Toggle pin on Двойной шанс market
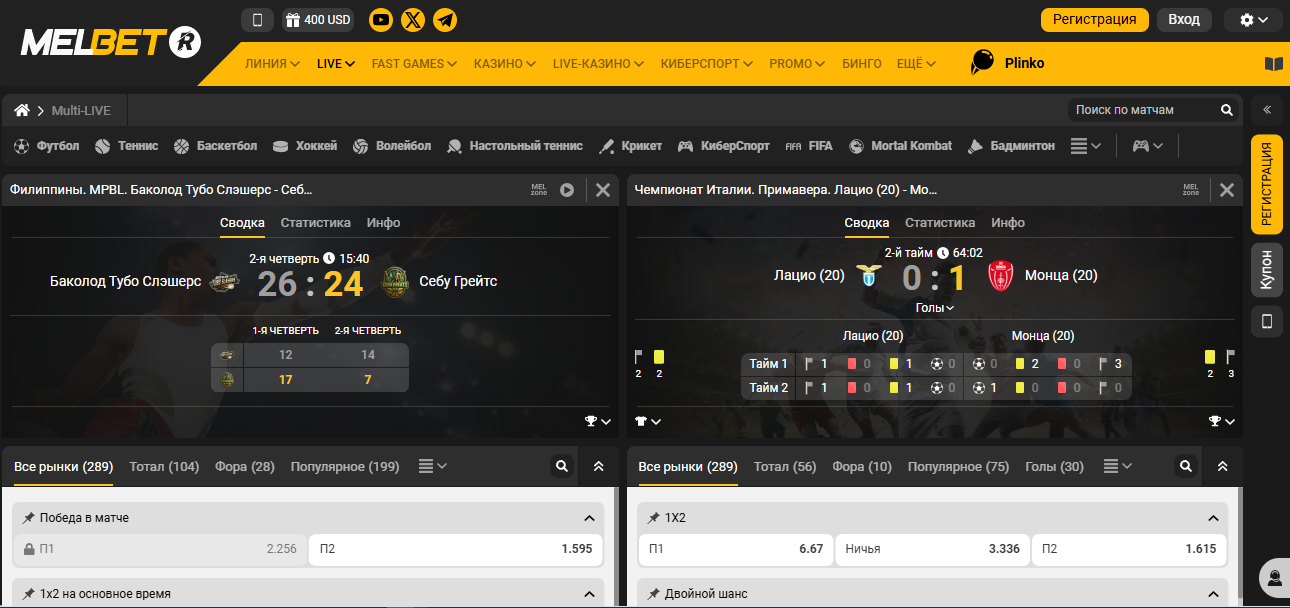Screen dimensions: 1290x608 click(654, 594)
